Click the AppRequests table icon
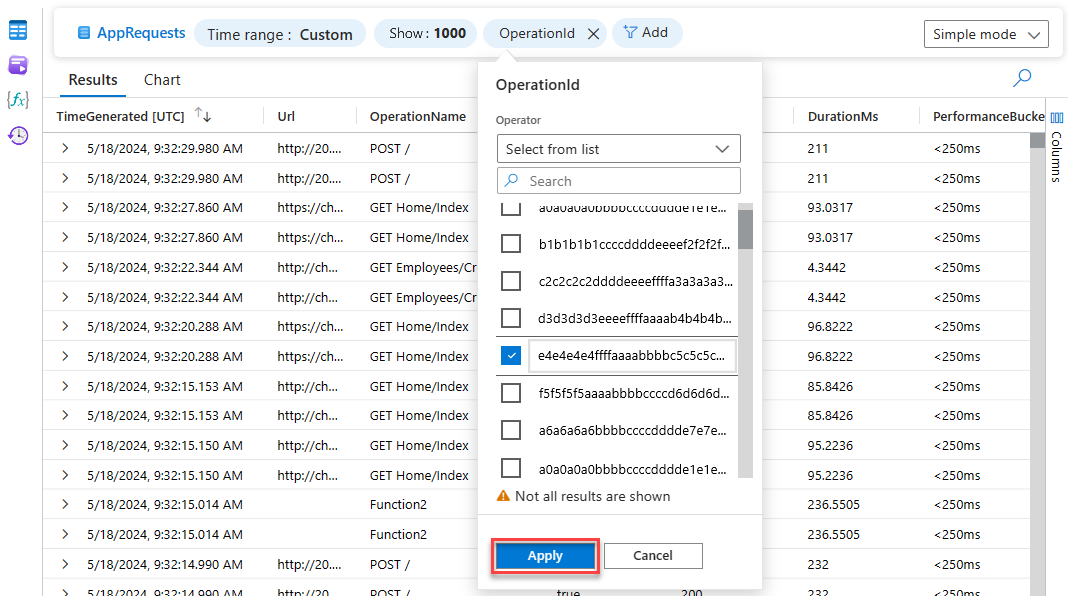The image size is (1081, 596). (x=83, y=33)
